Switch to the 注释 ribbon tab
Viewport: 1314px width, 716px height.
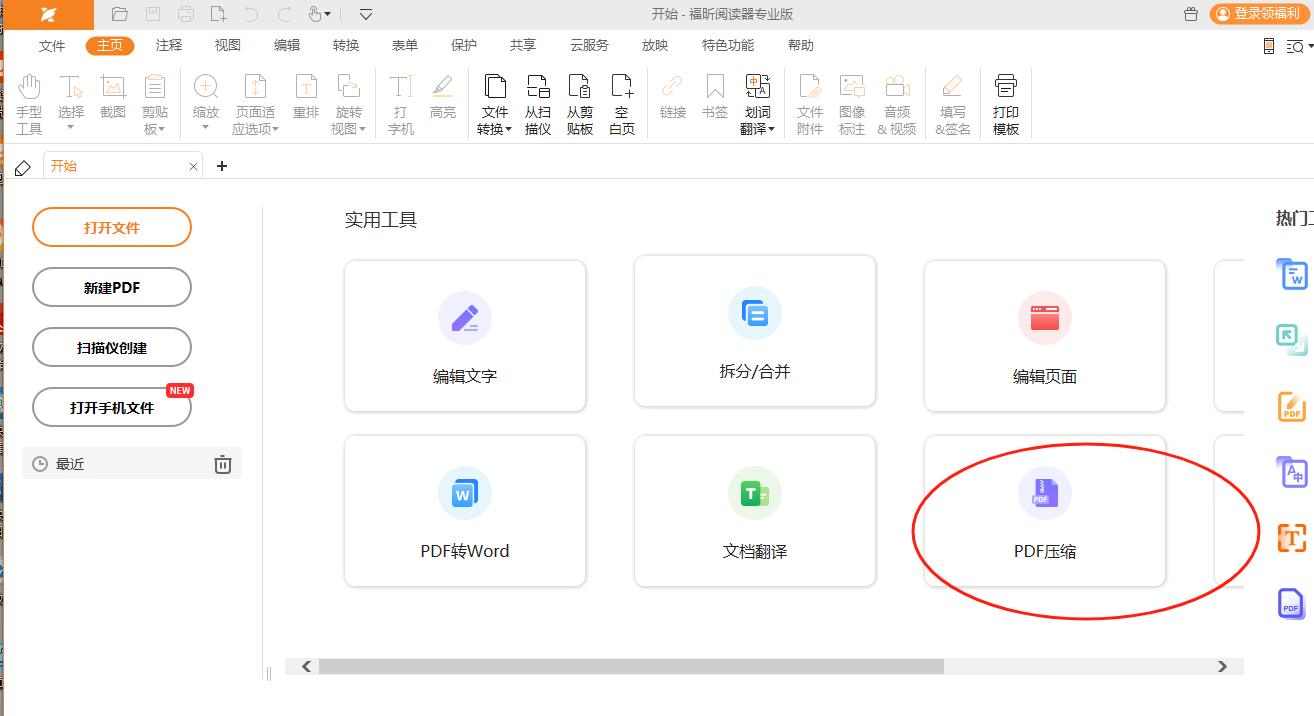[x=169, y=45]
